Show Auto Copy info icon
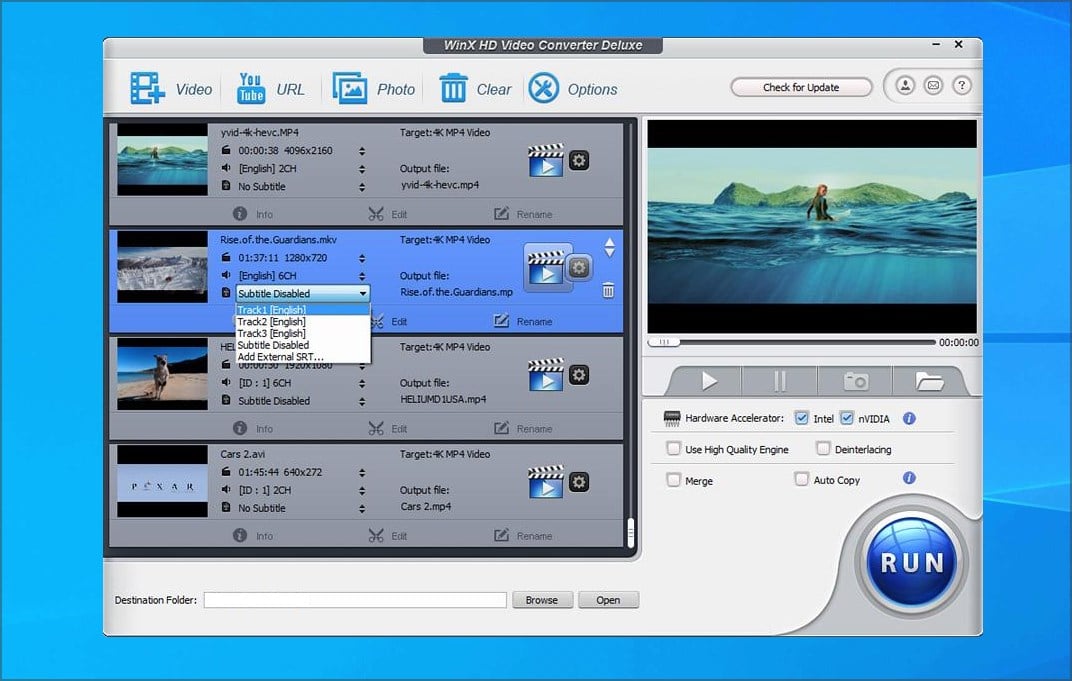 909,478
